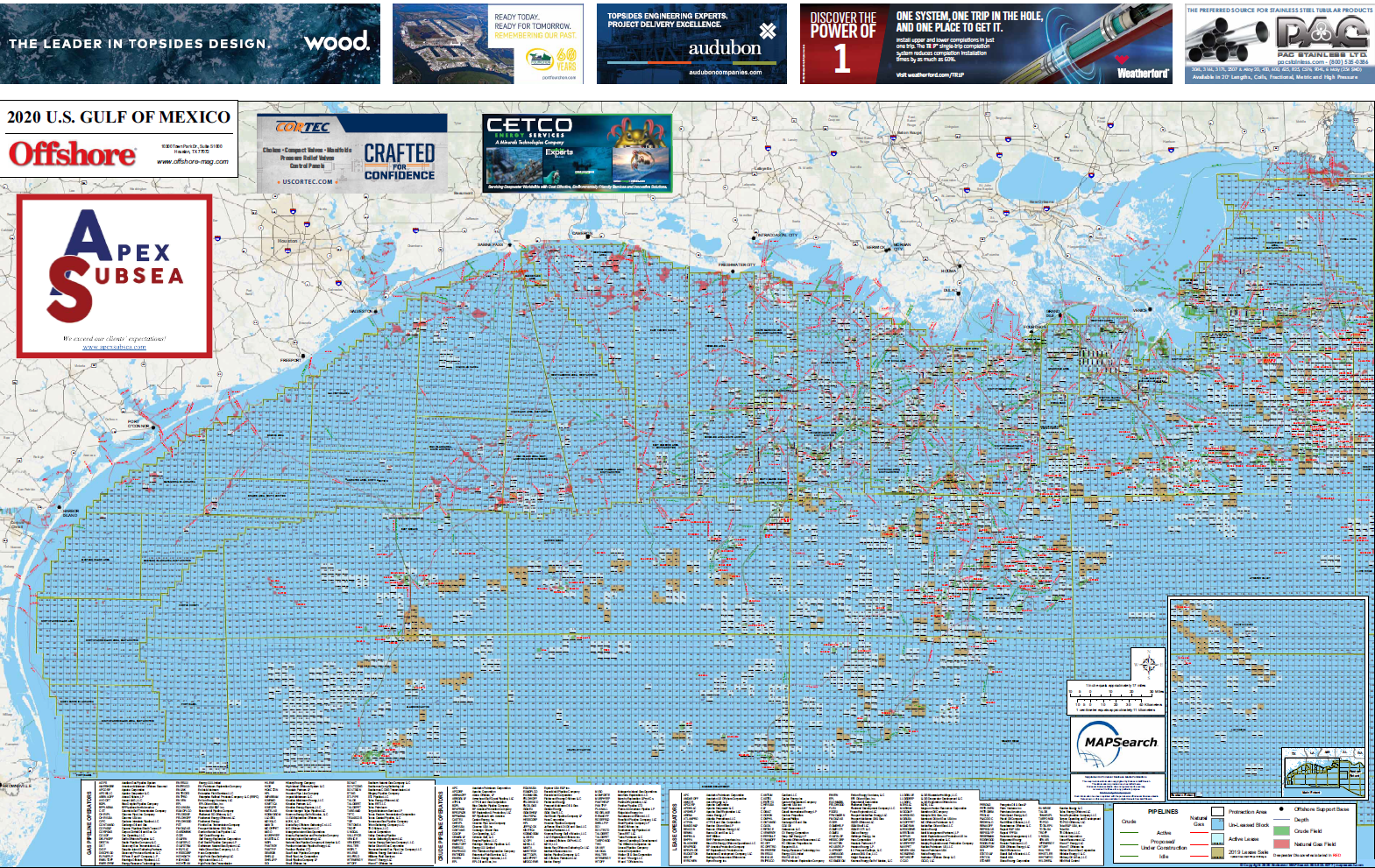Click the copyright line at the bottom right
The width and height of the screenshot is (1375, 868).
(1301, 865)
